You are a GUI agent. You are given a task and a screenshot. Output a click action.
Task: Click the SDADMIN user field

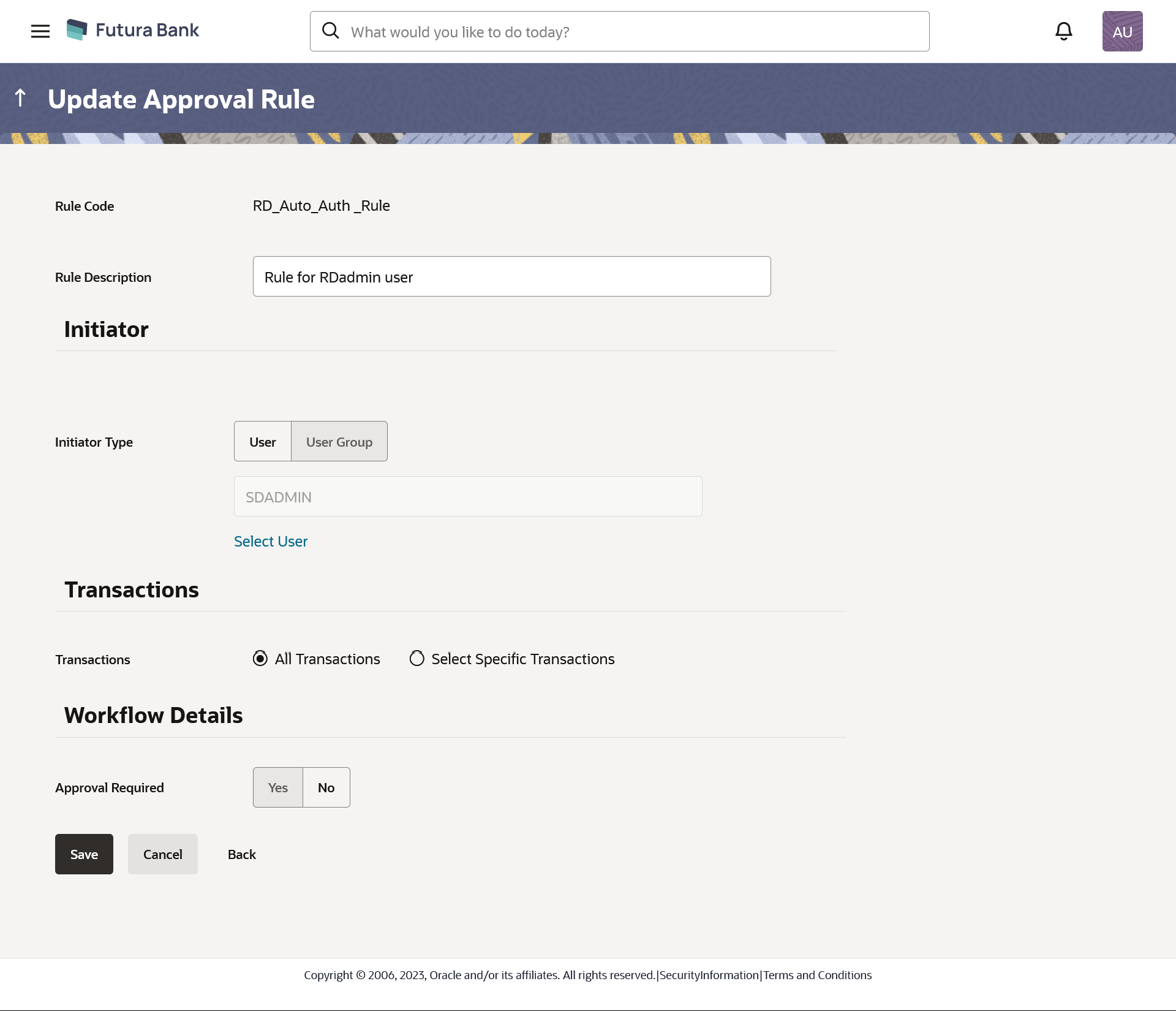pyautogui.click(x=468, y=497)
